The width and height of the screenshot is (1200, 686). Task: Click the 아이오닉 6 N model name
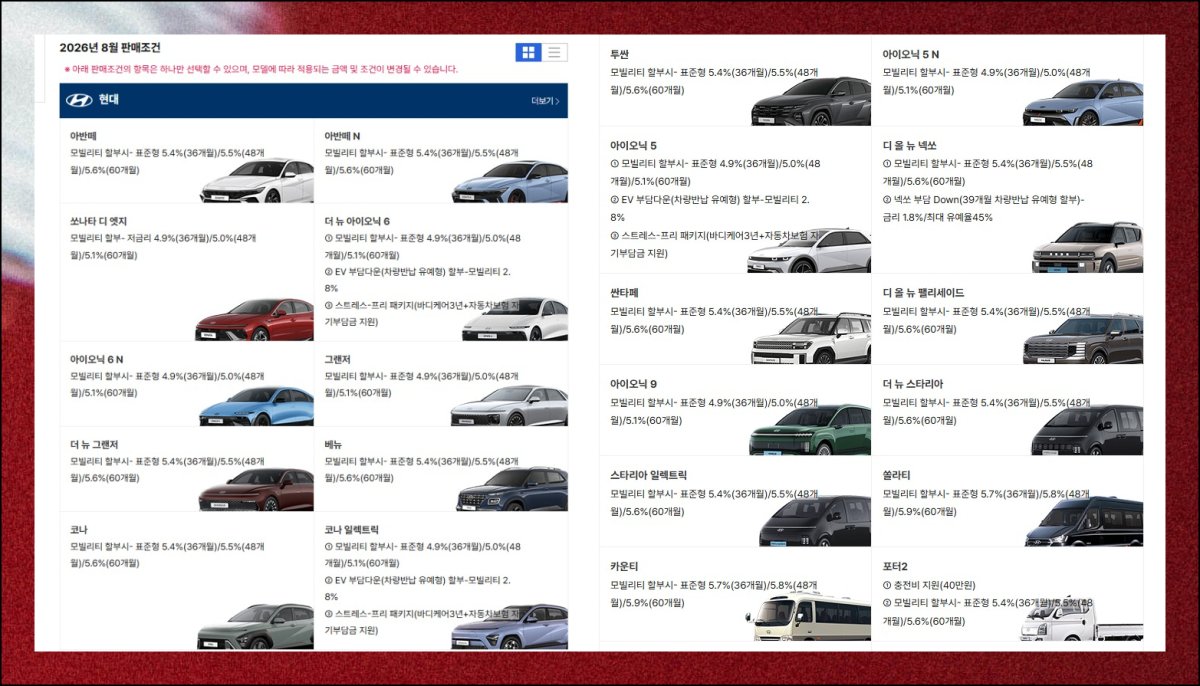point(96,359)
